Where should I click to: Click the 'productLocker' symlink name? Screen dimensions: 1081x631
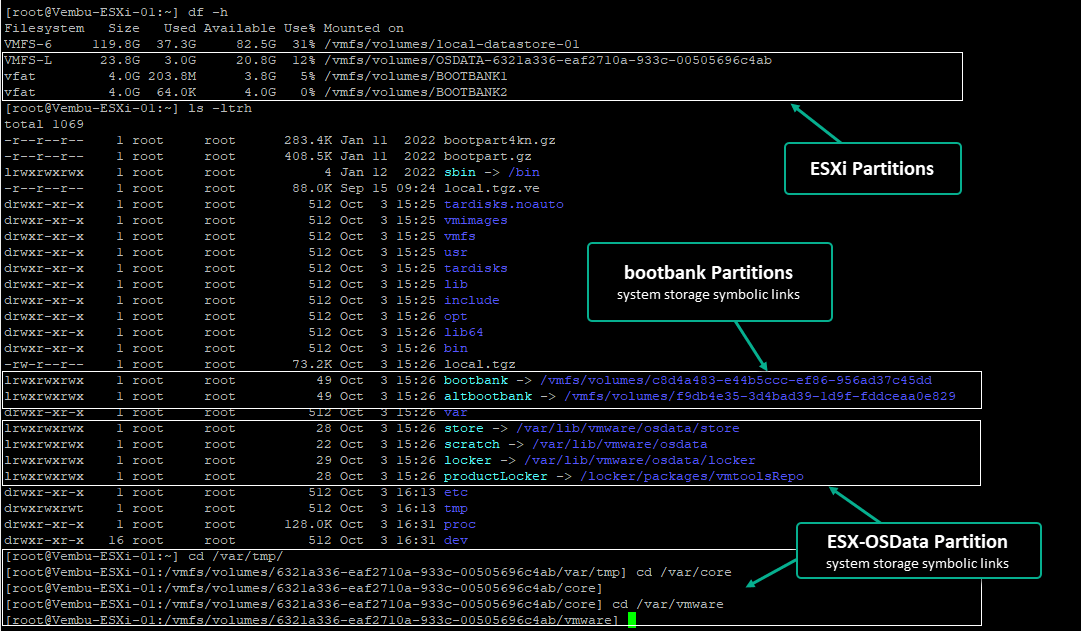(496, 476)
